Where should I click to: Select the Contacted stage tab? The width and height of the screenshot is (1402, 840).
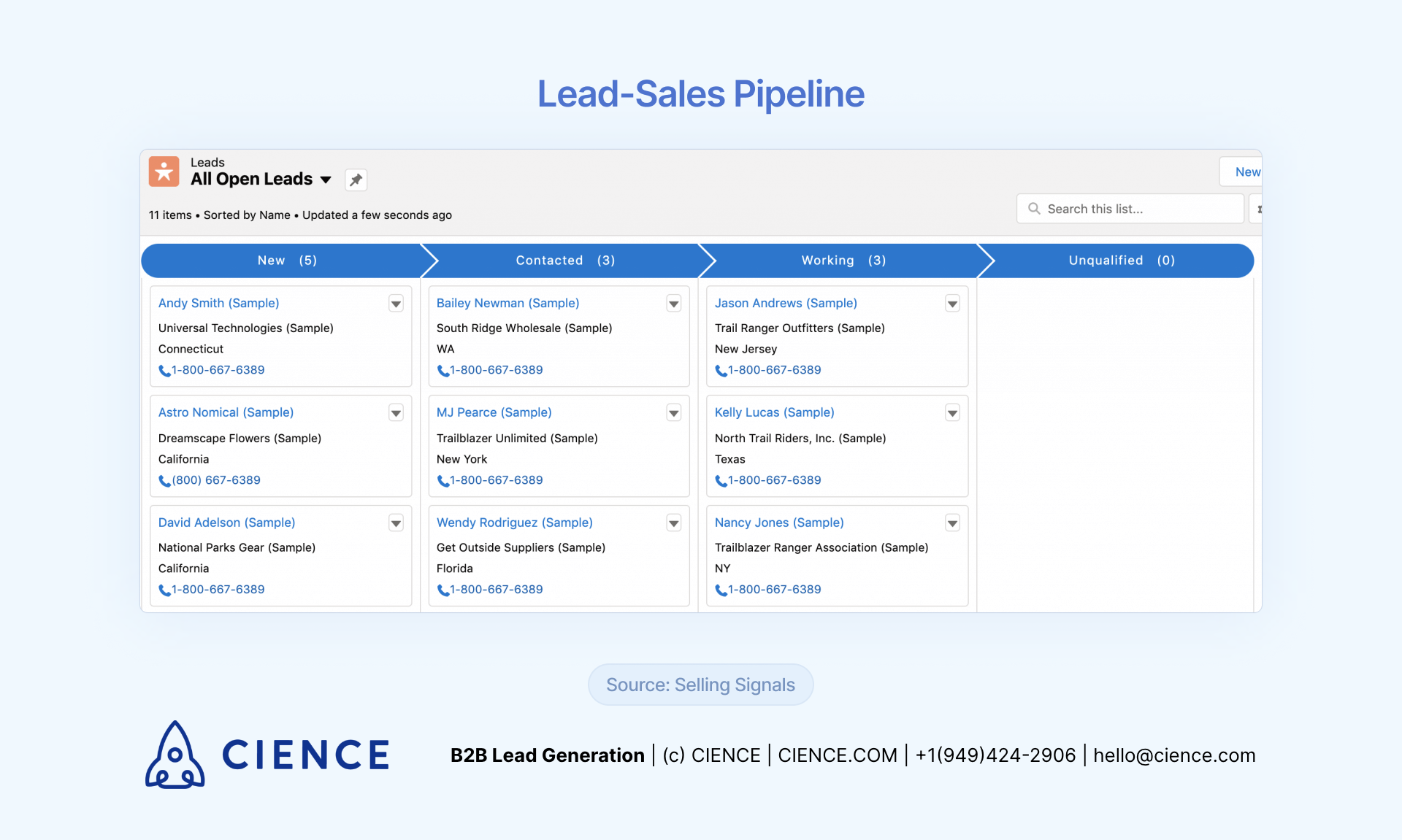pos(562,260)
